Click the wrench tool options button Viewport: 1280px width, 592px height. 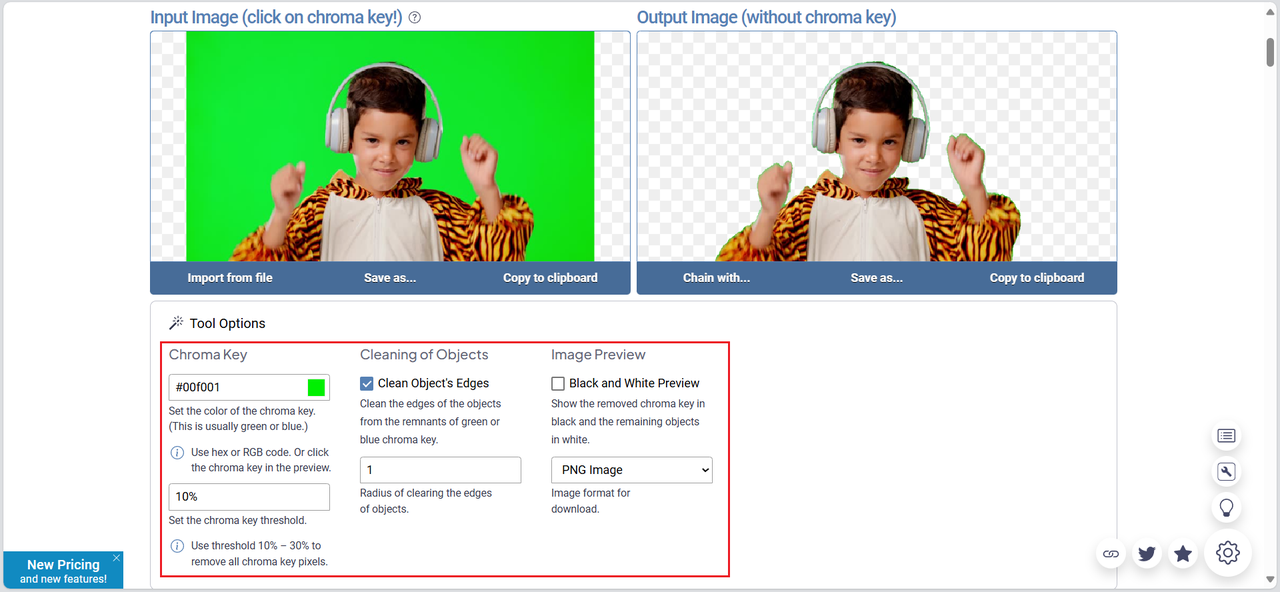[x=1227, y=472]
